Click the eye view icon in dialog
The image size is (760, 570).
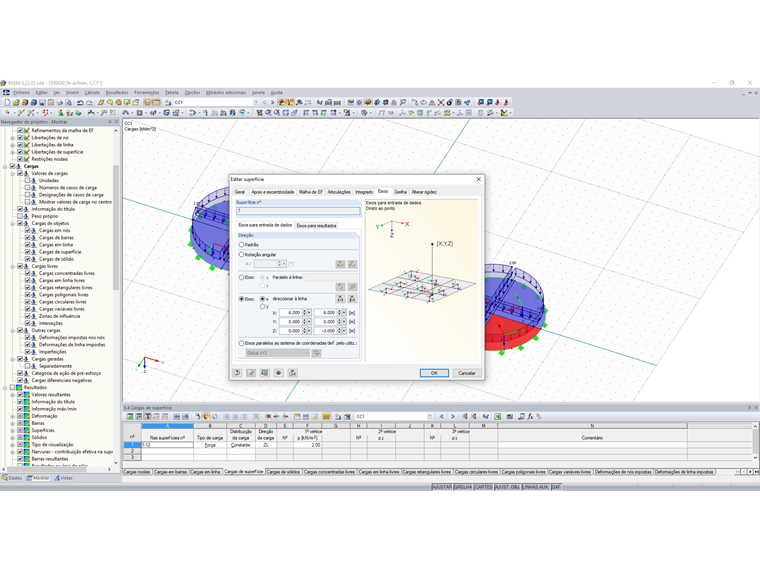279,373
